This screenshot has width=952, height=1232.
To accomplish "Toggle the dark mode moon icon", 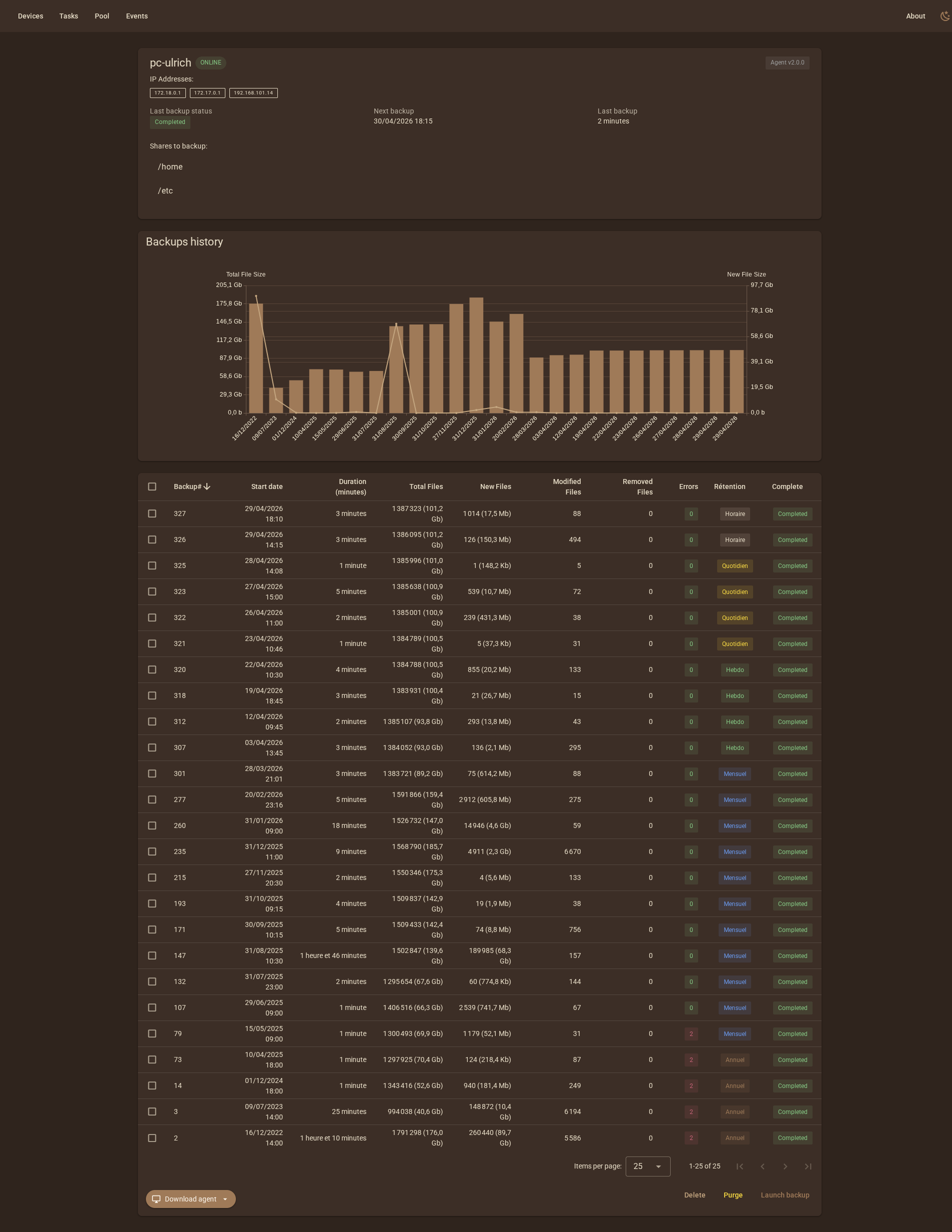I will pyautogui.click(x=945, y=16).
